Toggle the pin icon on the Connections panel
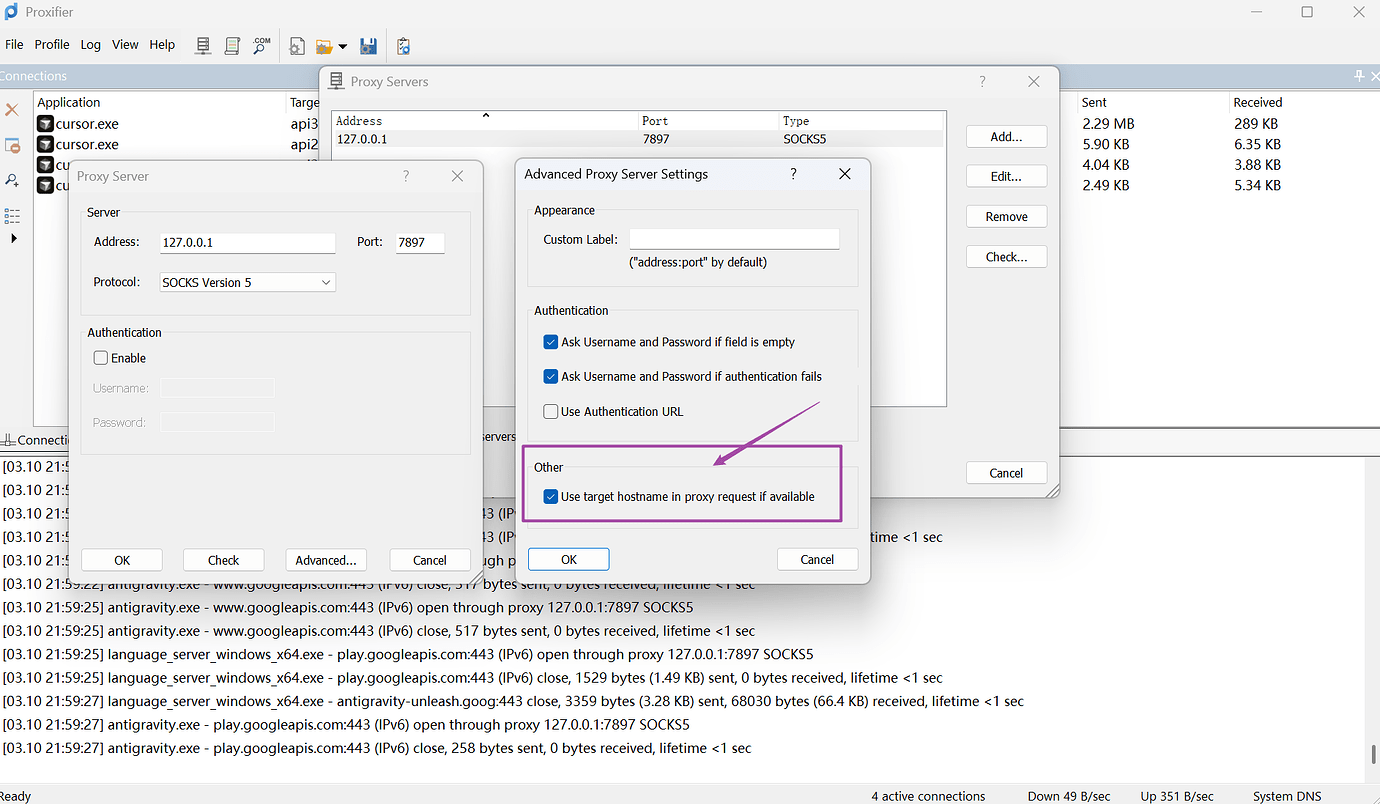This screenshot has width=1380, height=804. click(1359, 76)
